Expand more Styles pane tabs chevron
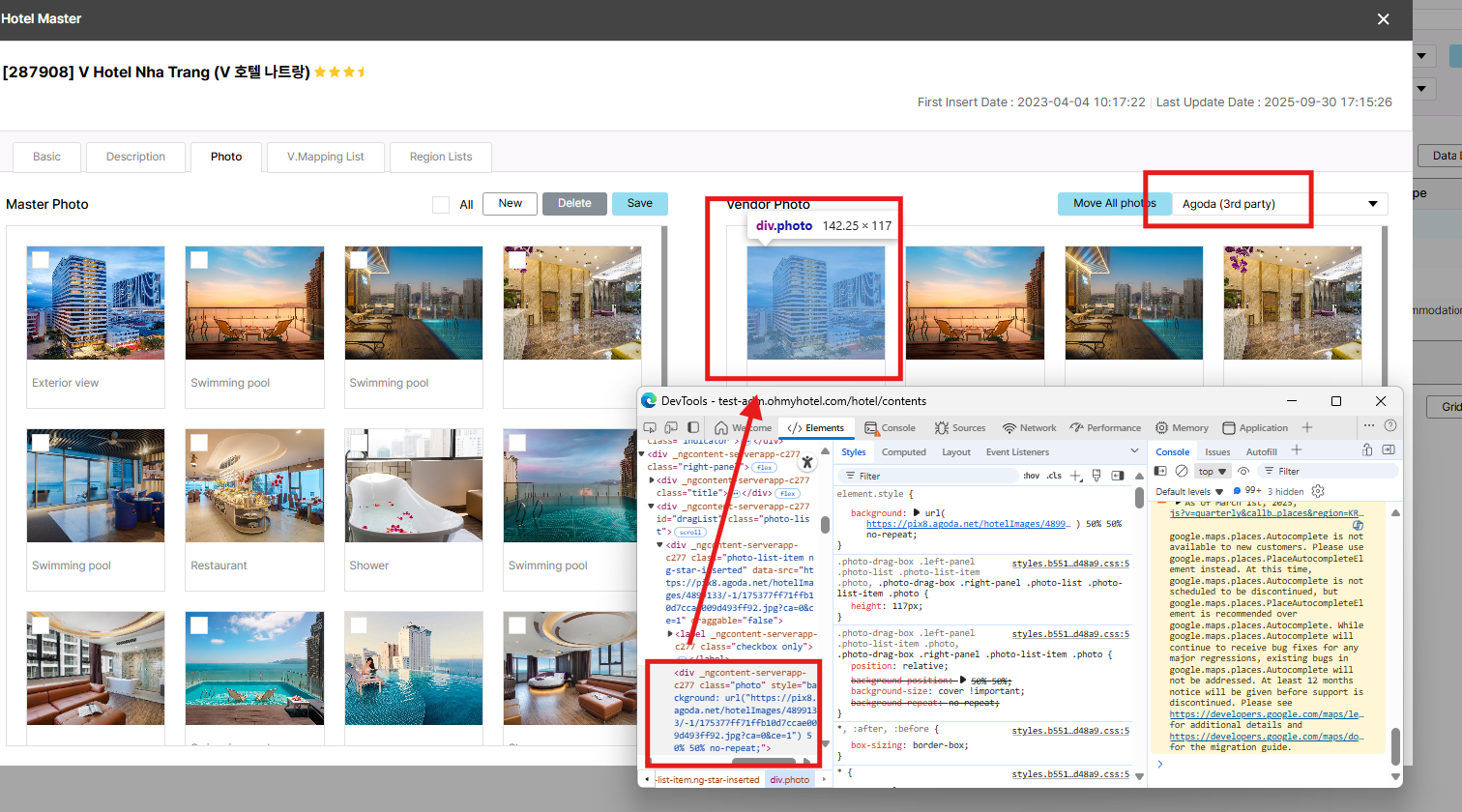This screenshot has height=812, width=1462. [x=1134, y=451]
